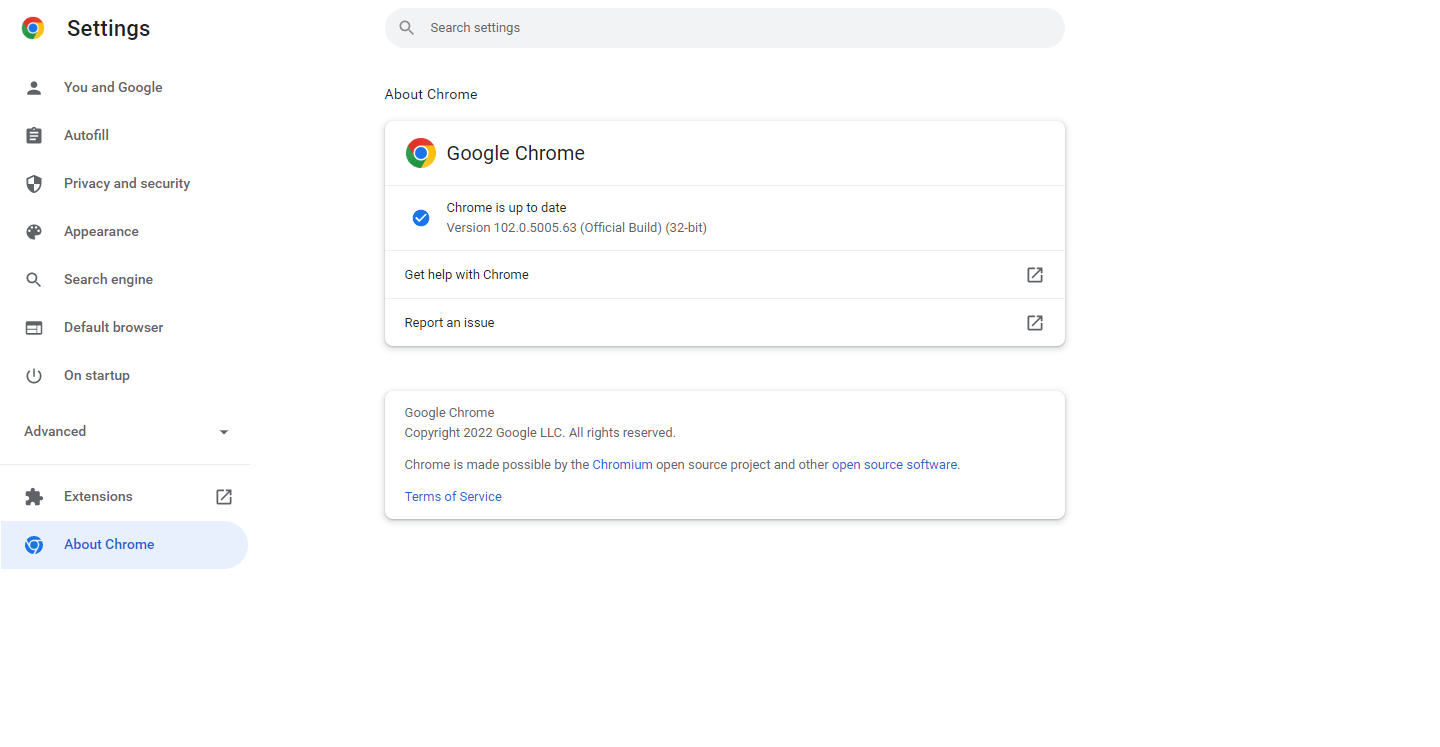Open the Chromium project link
This screenshot has width=1440, height=747.
tap(622, 464)
